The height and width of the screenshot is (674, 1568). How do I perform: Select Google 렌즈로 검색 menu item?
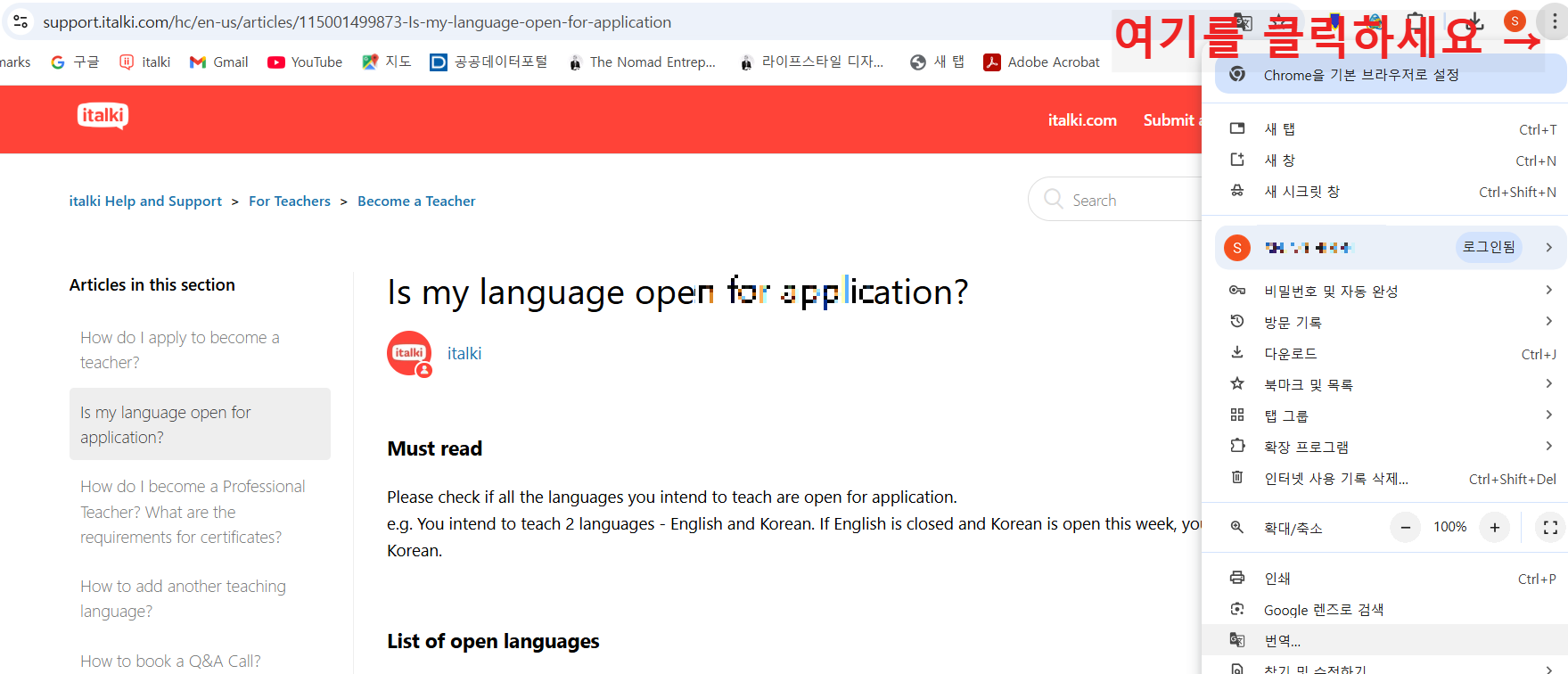(x=1384, y=609)
